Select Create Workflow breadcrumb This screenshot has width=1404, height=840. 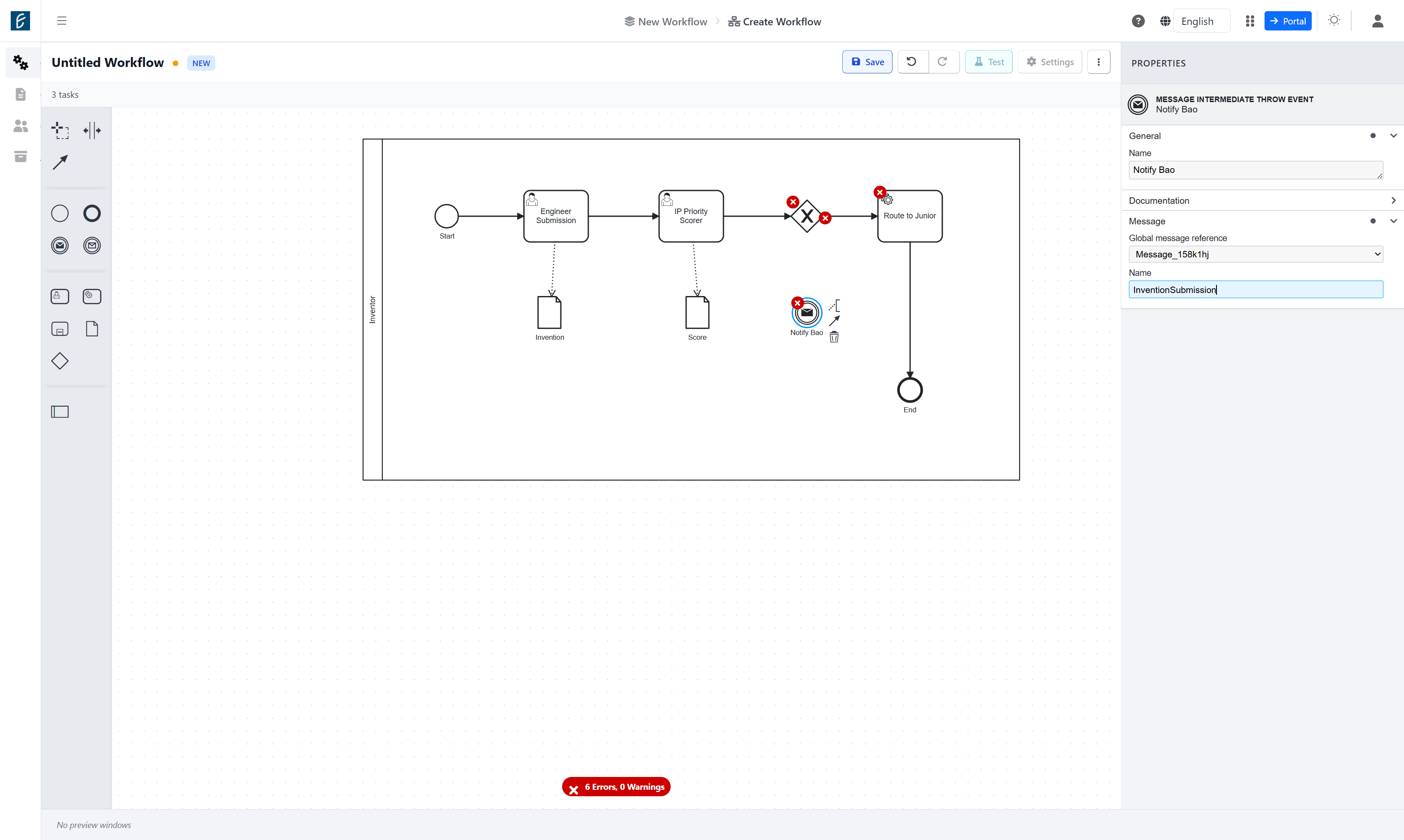[775, 21]
